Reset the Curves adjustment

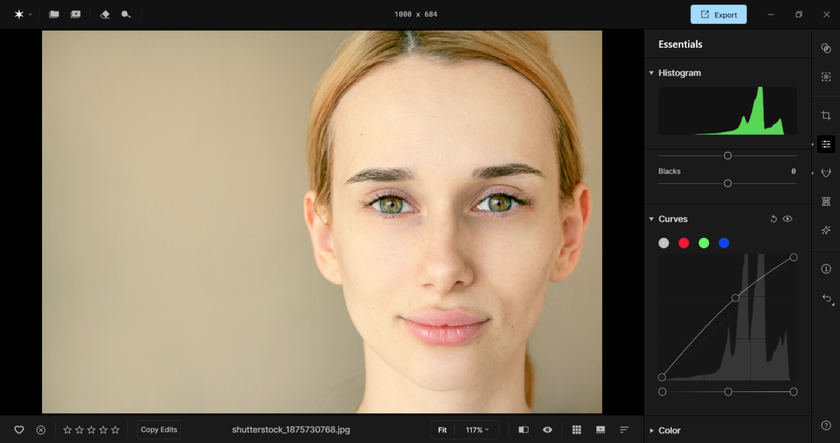click(773, 219)
